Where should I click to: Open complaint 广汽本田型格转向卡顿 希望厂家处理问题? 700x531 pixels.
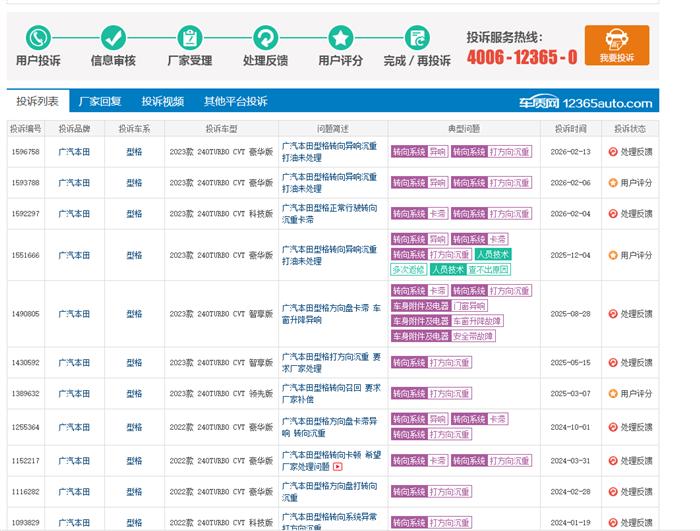[331, 461]
